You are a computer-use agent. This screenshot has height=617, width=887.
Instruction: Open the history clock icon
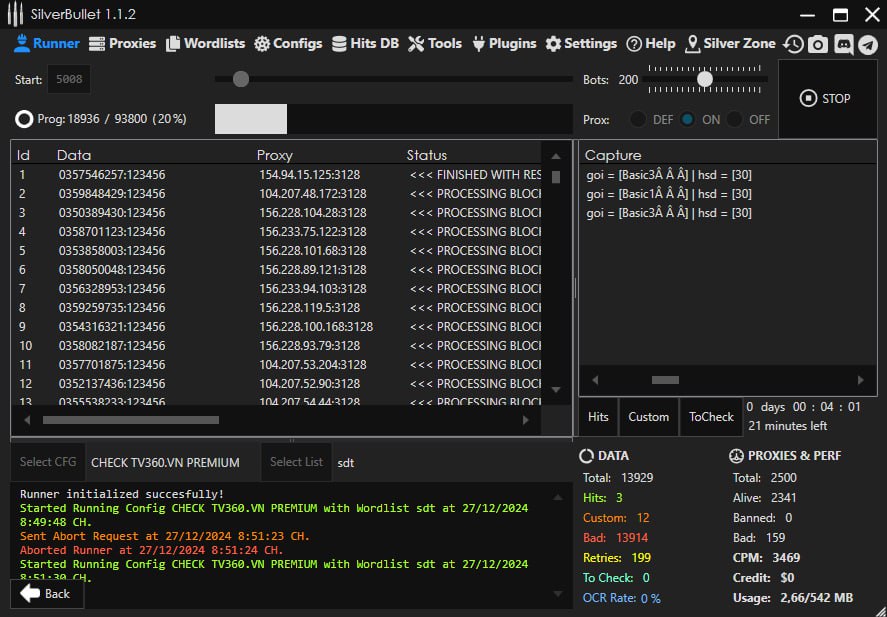click(793, 44)
